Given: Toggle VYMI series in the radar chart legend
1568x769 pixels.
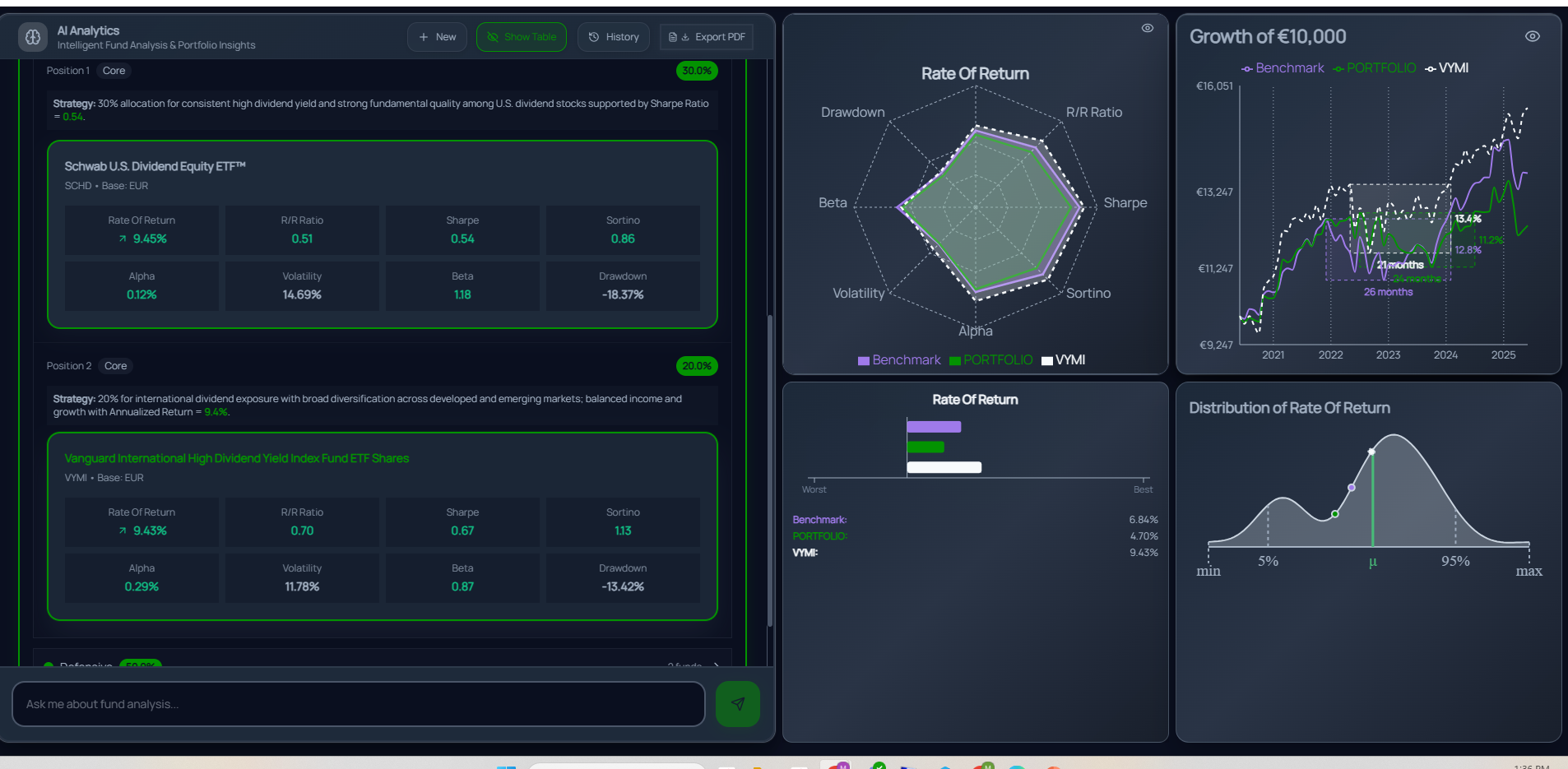Looking at the screenshot, I should pos(1063,360).
